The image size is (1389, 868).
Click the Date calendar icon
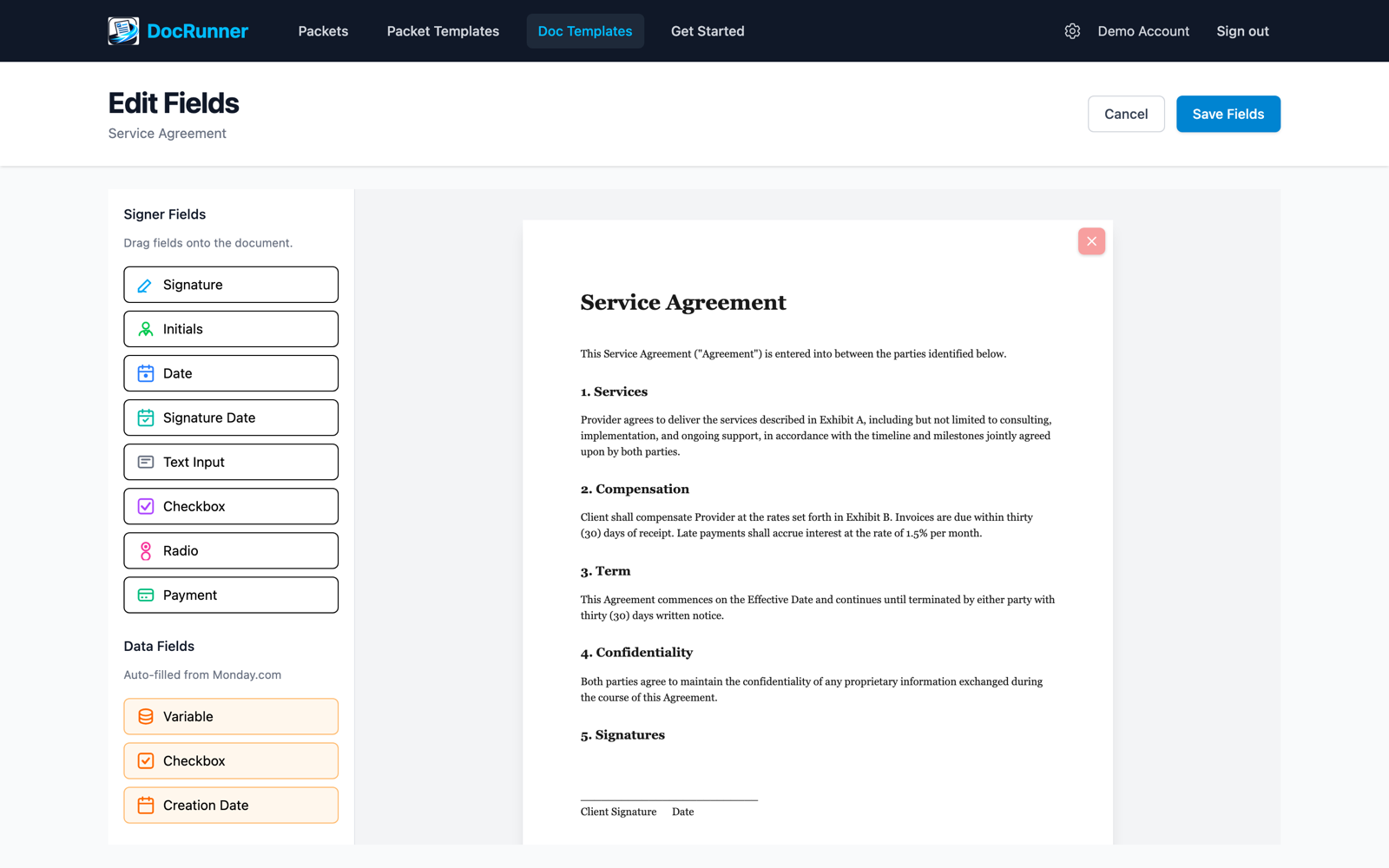point(146,374)
